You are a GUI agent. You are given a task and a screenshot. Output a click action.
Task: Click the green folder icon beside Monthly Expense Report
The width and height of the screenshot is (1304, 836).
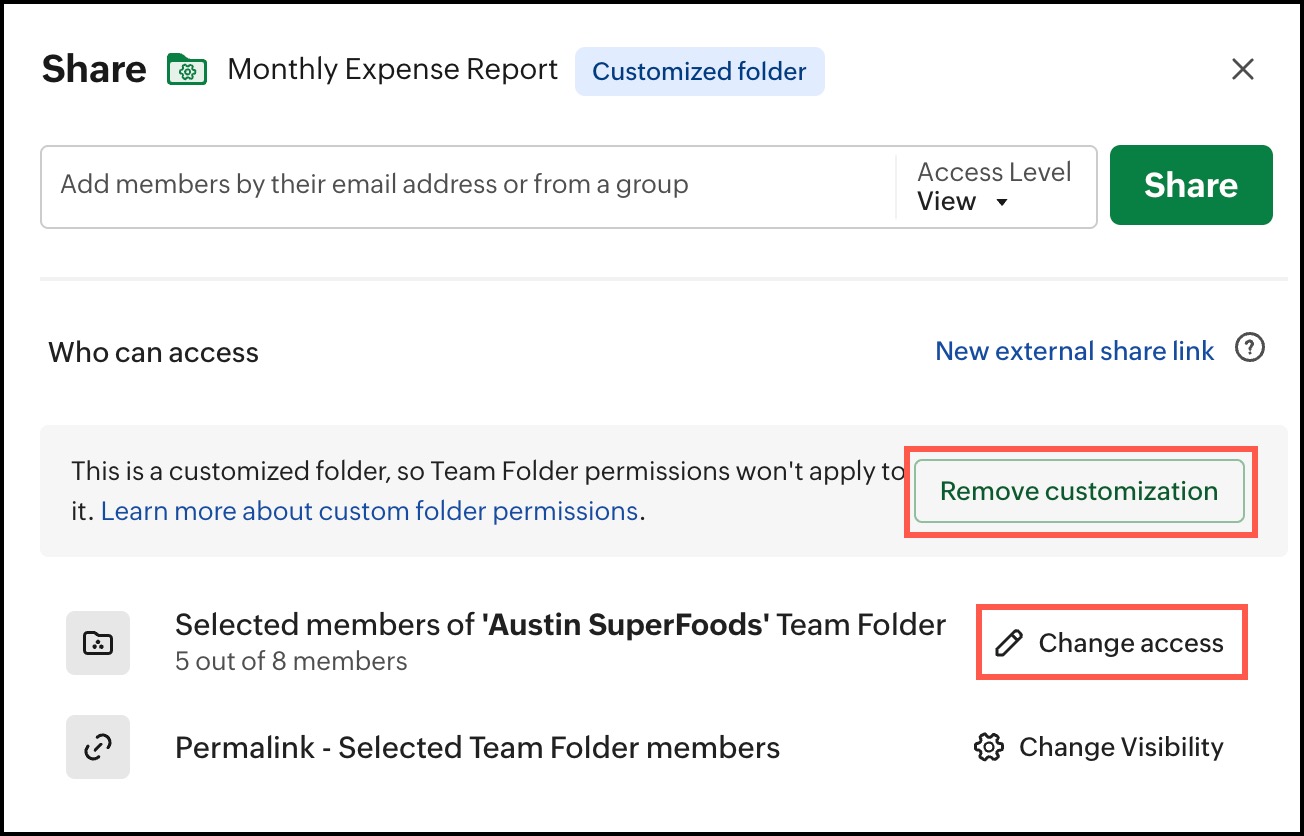[x=187, y=70]
